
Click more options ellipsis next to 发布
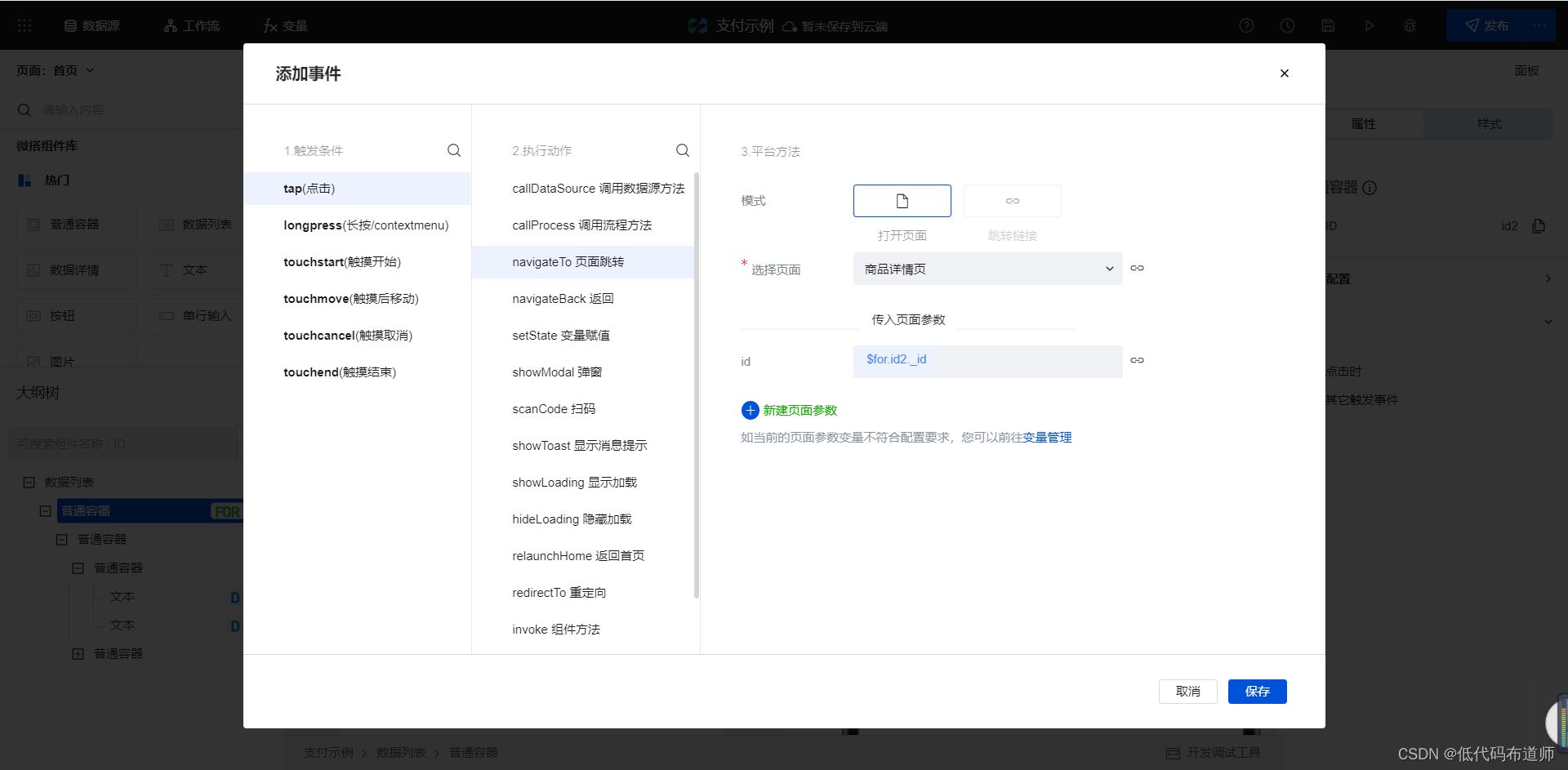point(1539,25)
